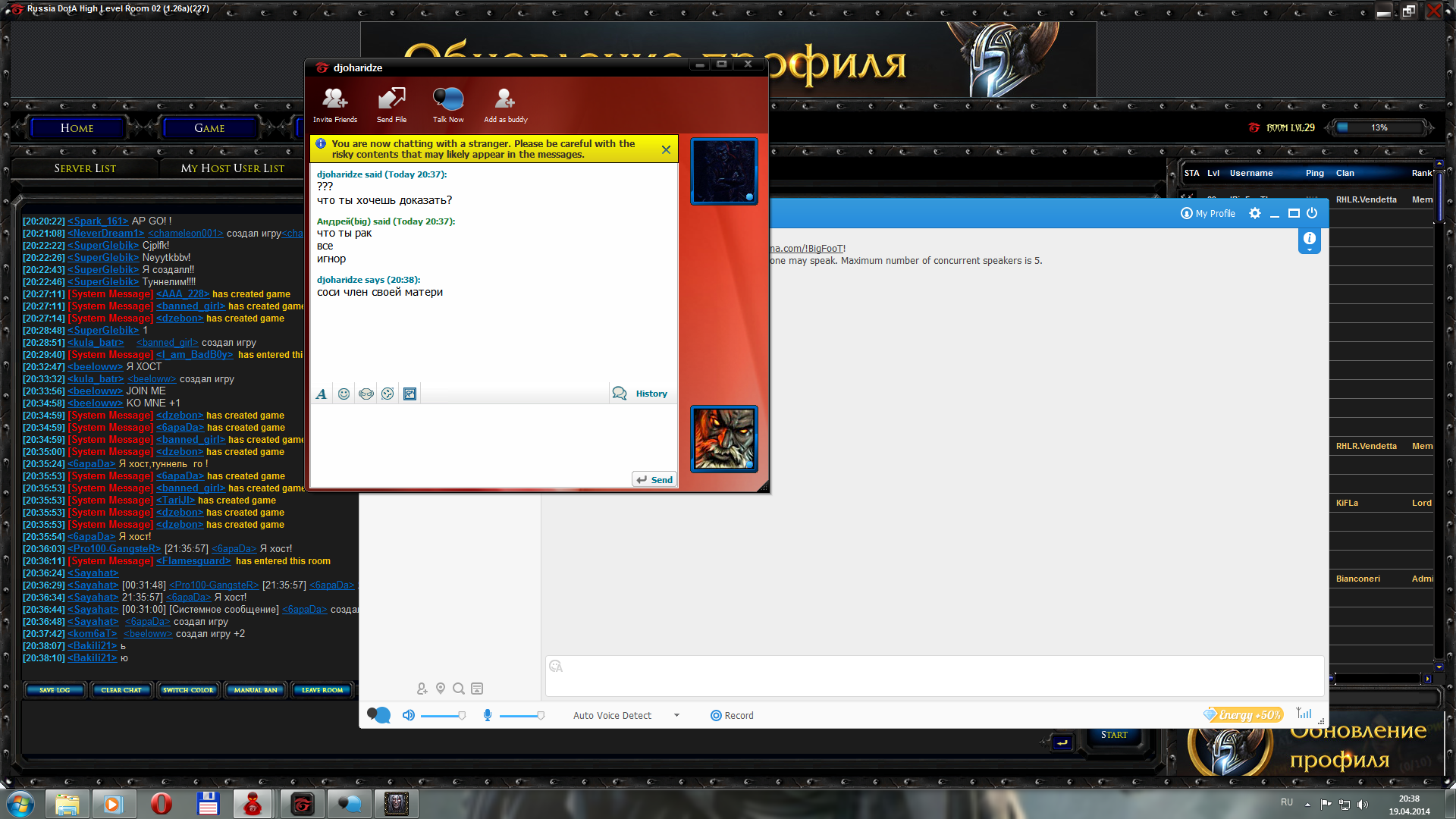Open My Profile in voice window

[1208, 214]
